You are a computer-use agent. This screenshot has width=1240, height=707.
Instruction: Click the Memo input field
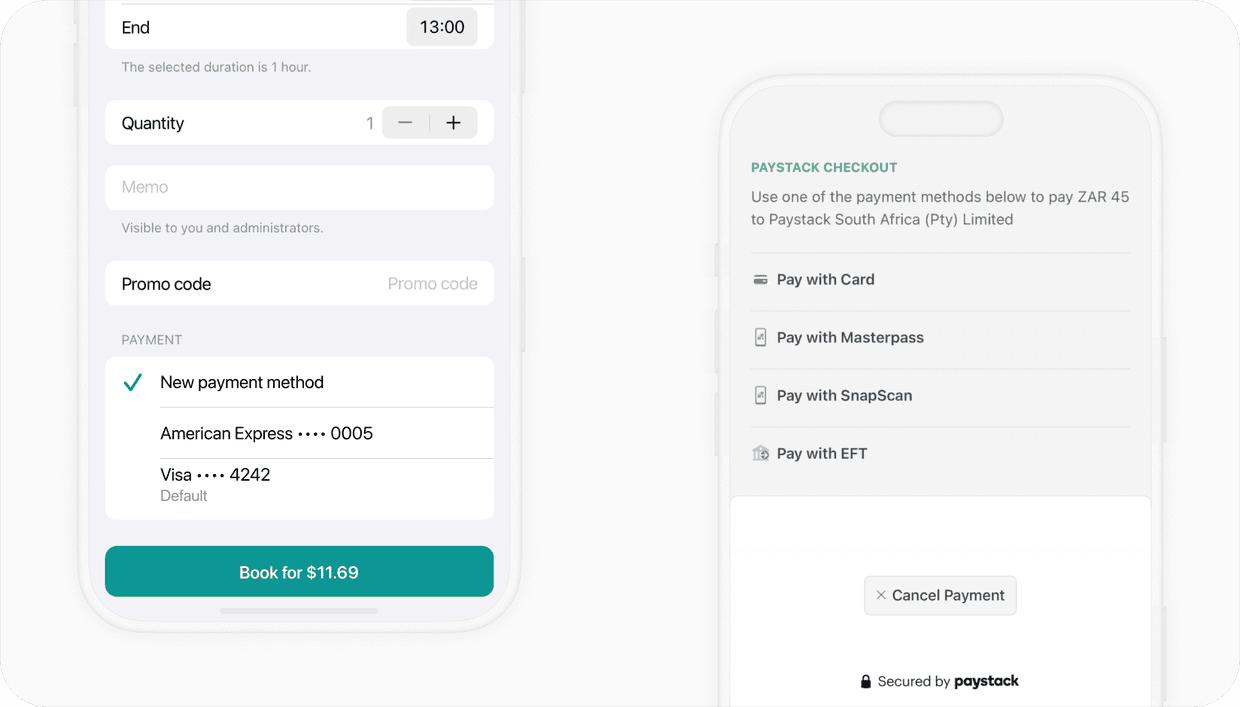[299, 187]
